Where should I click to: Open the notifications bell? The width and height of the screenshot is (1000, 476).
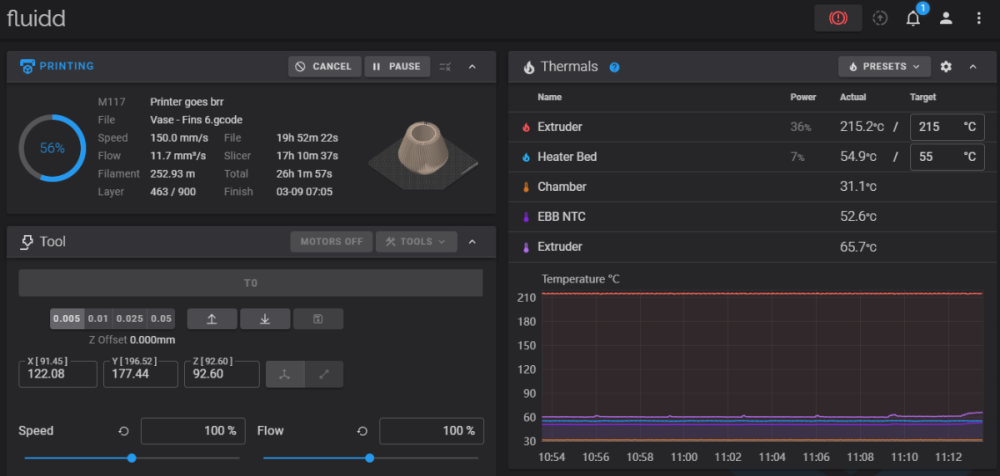click(x=913, y=19)
